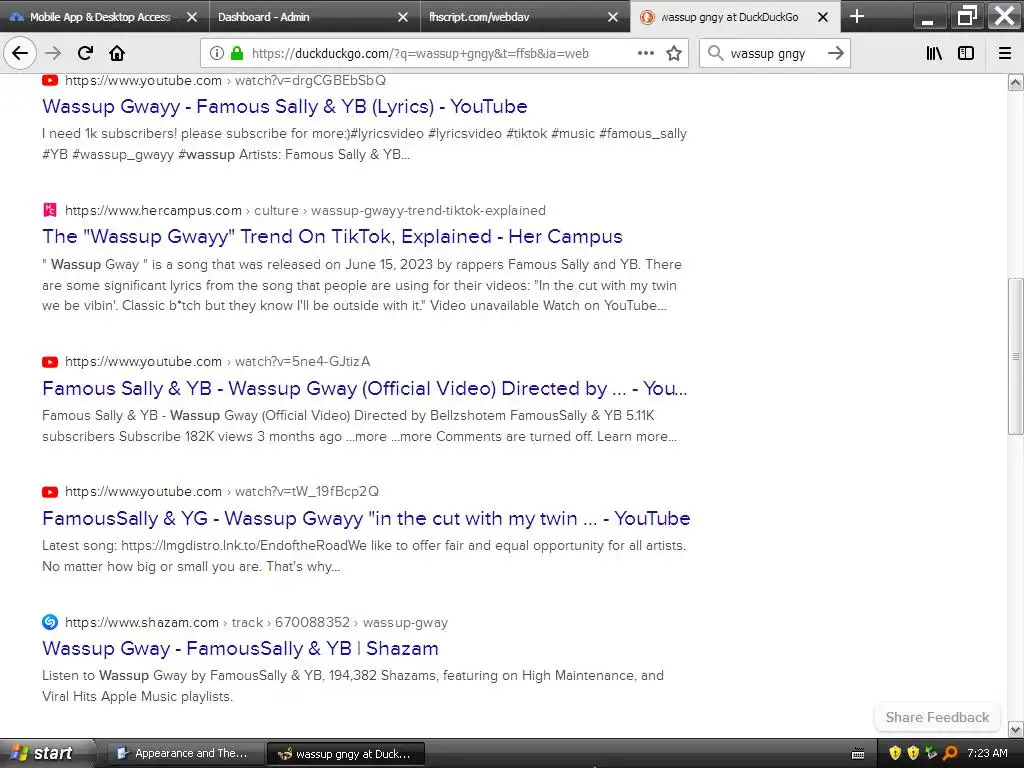Open the browser home page
Image resolution: width=1024 pixels, height=768 pixels.
click(117, 54)
